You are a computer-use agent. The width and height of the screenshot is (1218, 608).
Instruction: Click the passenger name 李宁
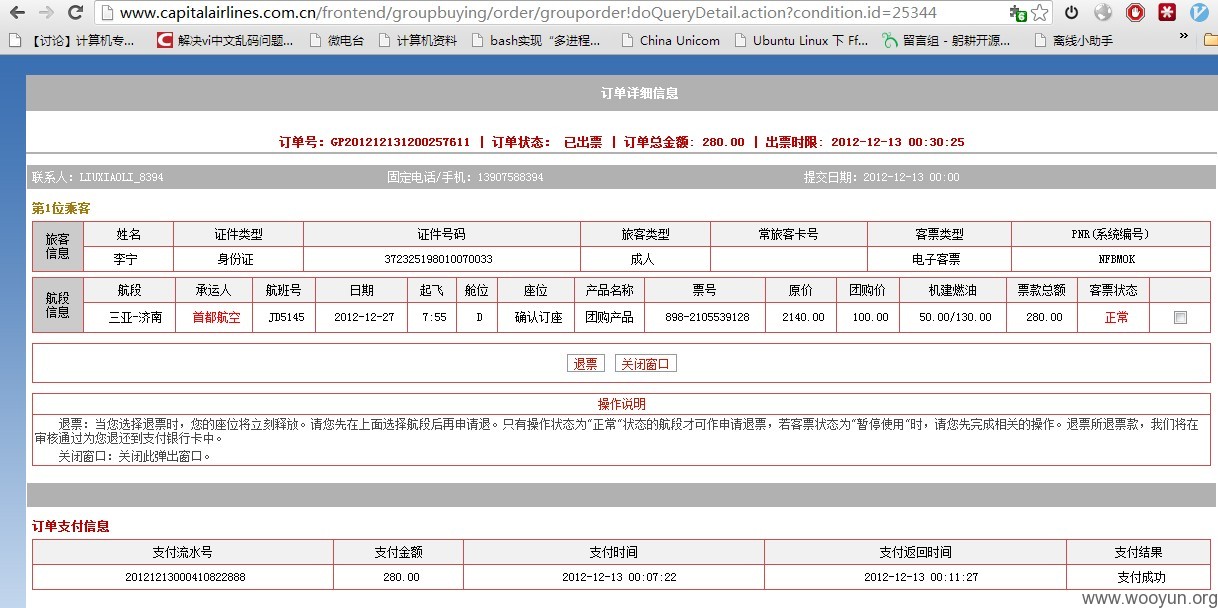click(x=125, y=259)
